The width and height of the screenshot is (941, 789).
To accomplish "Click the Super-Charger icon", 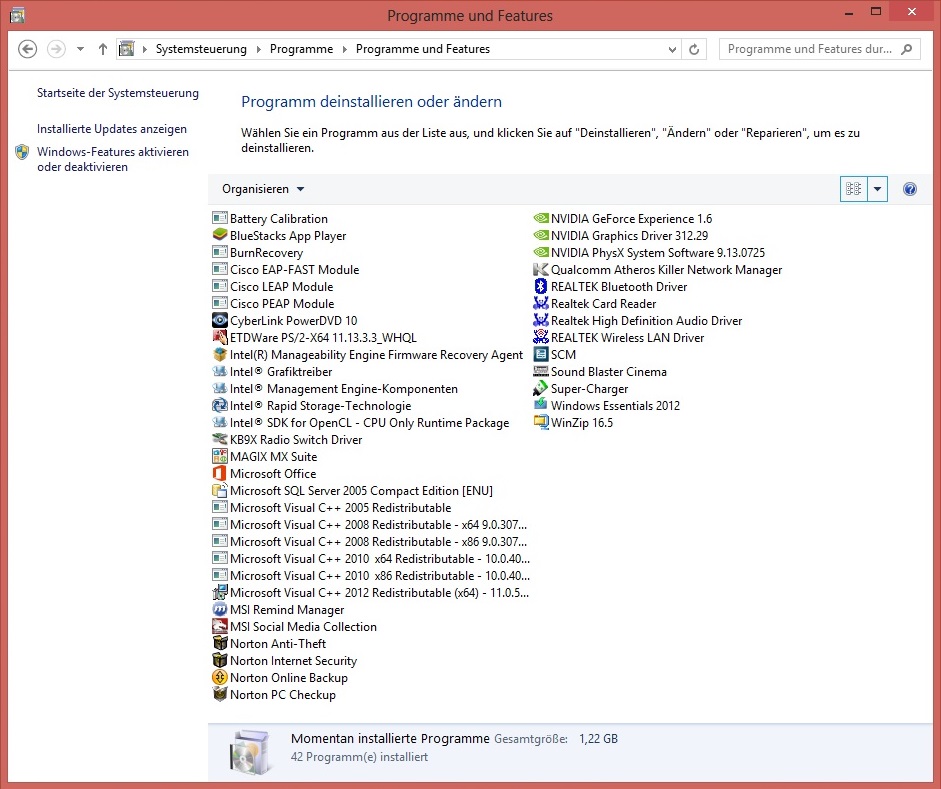I will point(541,388).
